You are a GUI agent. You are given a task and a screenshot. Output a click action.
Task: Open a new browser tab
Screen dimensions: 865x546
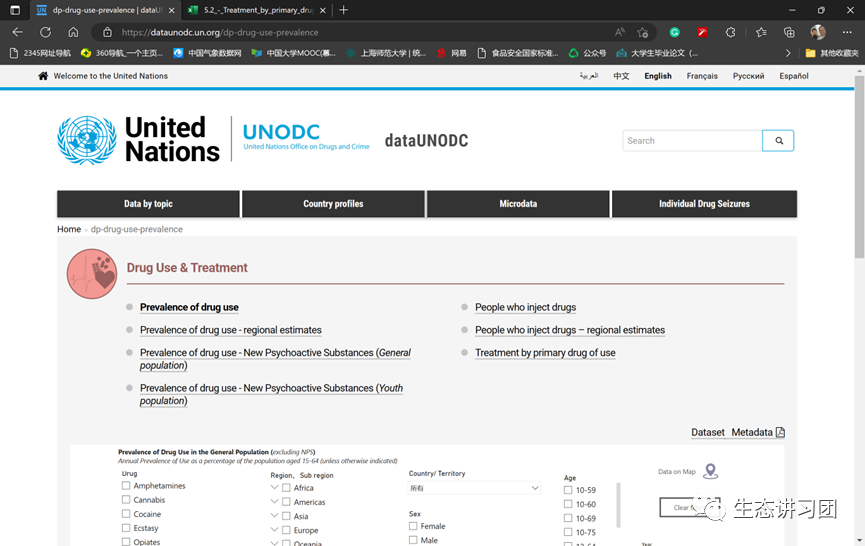(x=344, y=10)
